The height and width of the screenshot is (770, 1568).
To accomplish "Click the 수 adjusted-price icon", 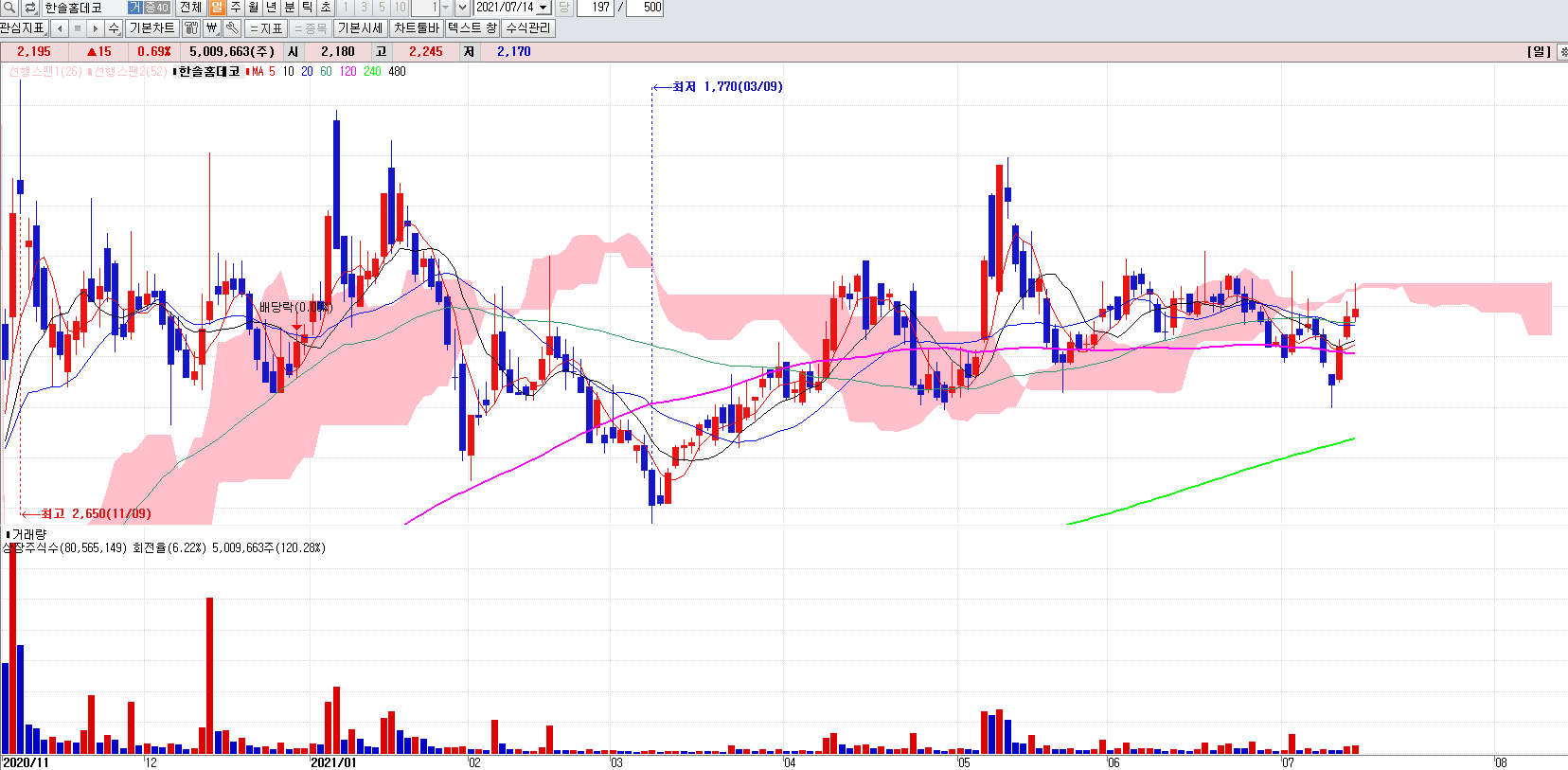I will click(x=114, y=28).
